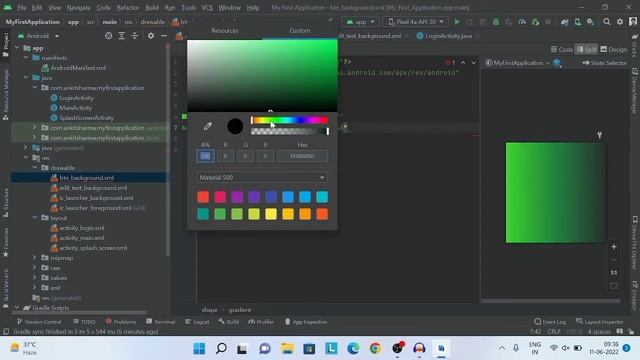Open the Logcat tool window
640x360 pixels.
coord(197,322)
